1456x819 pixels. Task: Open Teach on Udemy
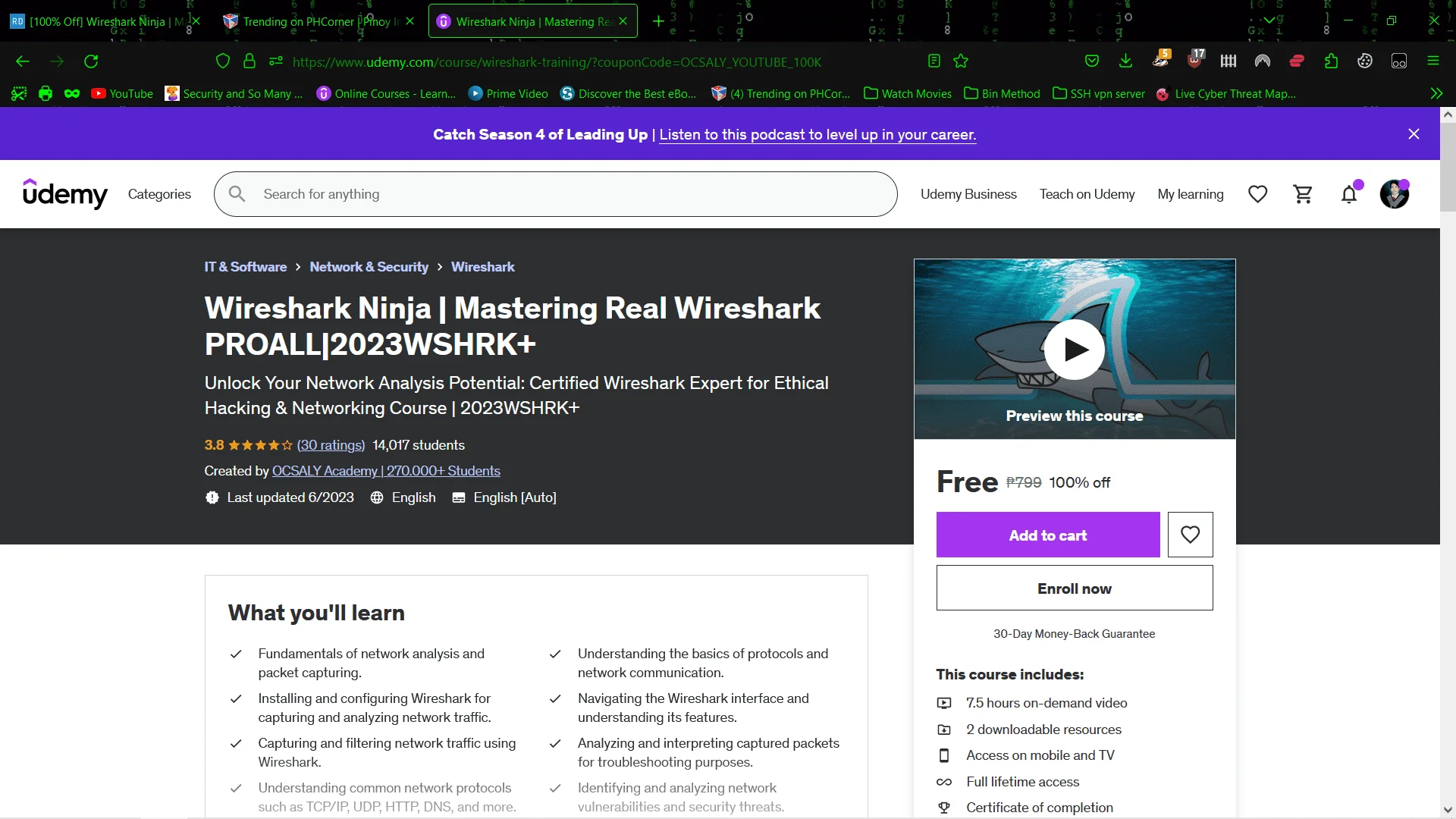click(1087, 195)
